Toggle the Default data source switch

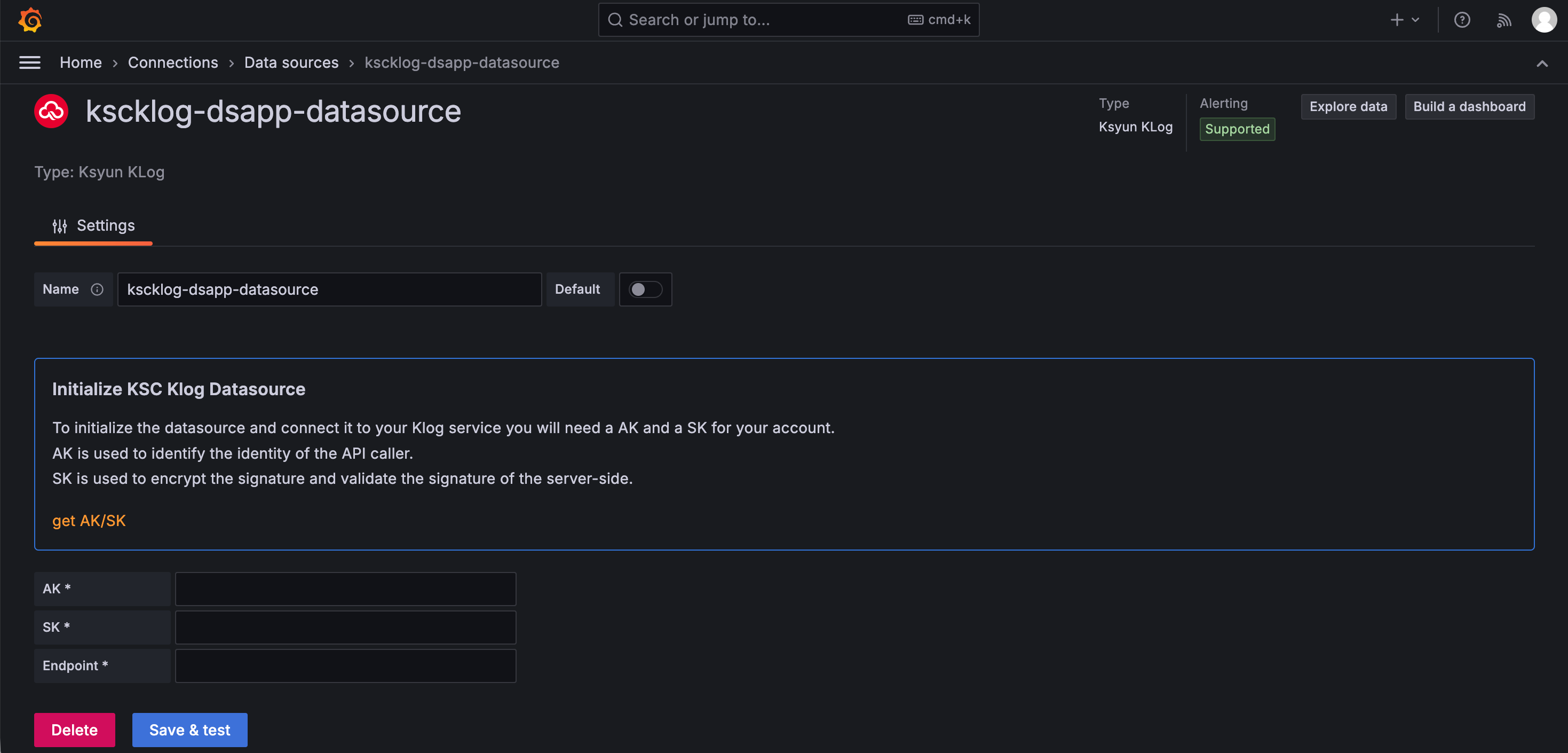tap(645, 289)
